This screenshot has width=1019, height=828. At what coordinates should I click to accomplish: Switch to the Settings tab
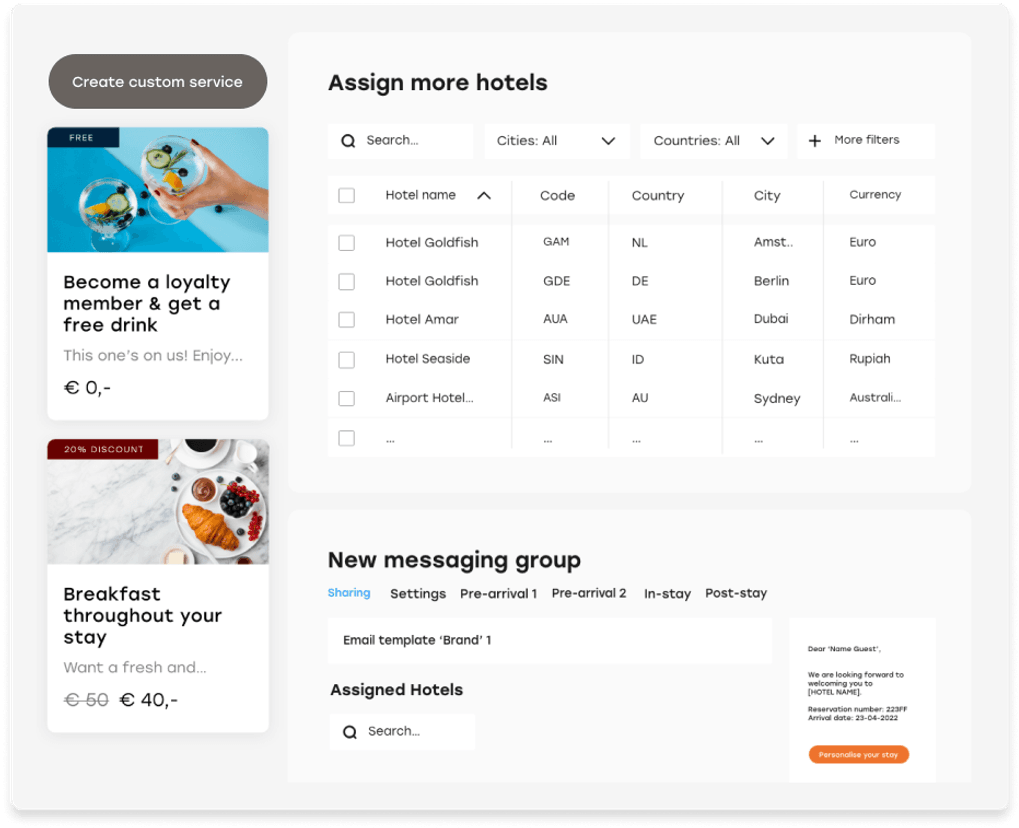(418, 594)
